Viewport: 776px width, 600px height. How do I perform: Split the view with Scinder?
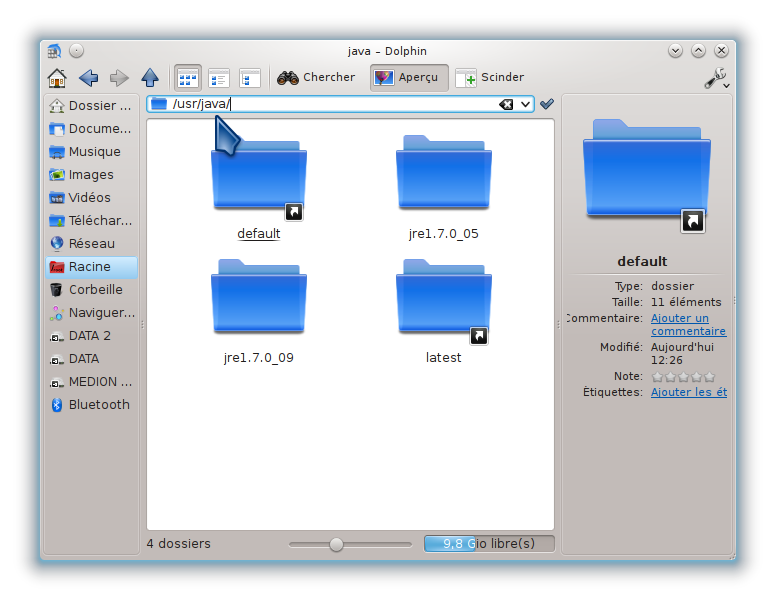490,77
